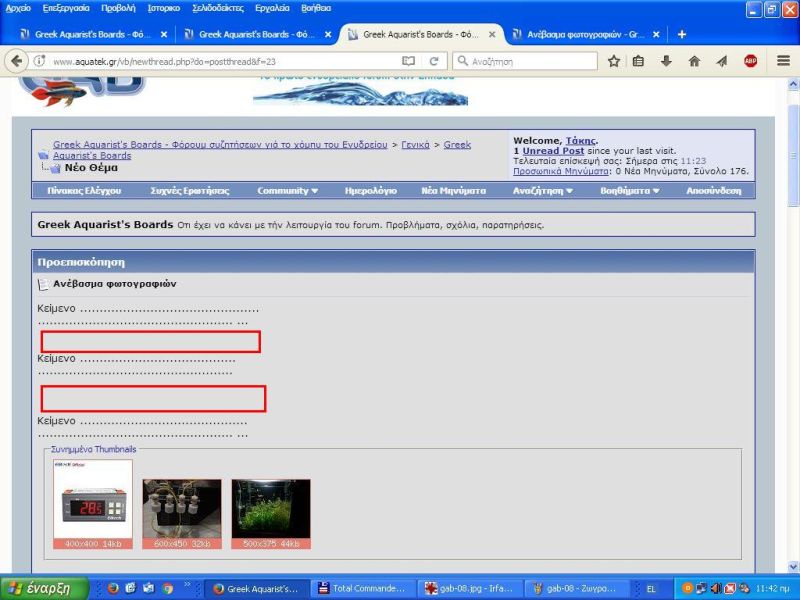This screenshot has height=600, width=800.
Task: Open a new tab with plus button
Action: coord(682,34)
